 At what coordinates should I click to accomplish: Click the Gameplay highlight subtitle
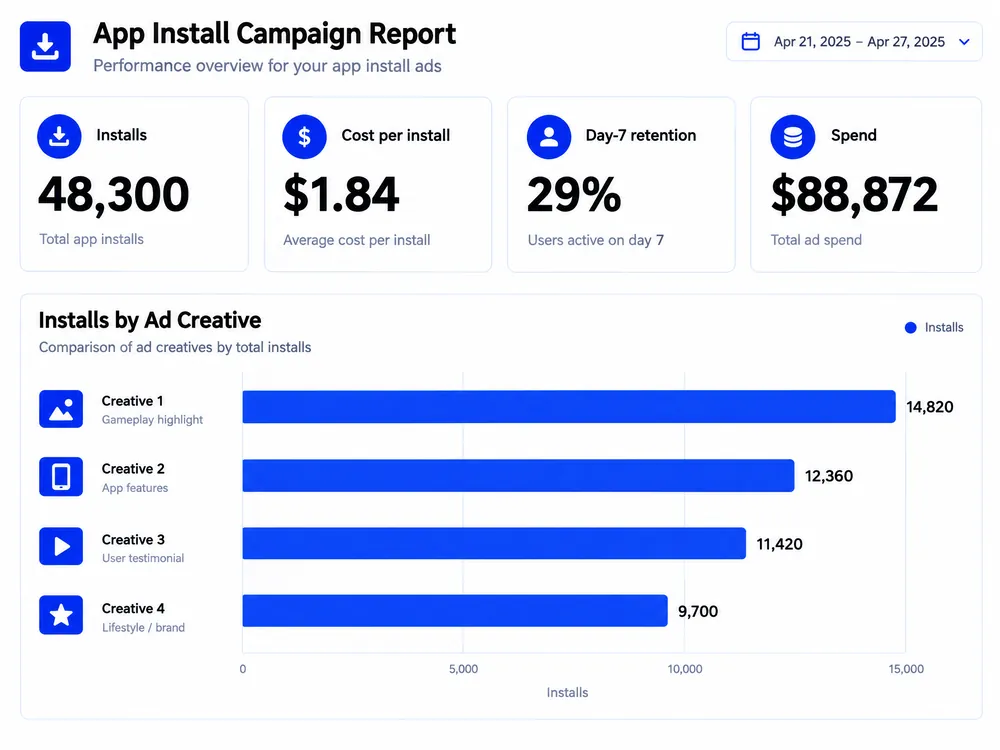coord(152,420)
